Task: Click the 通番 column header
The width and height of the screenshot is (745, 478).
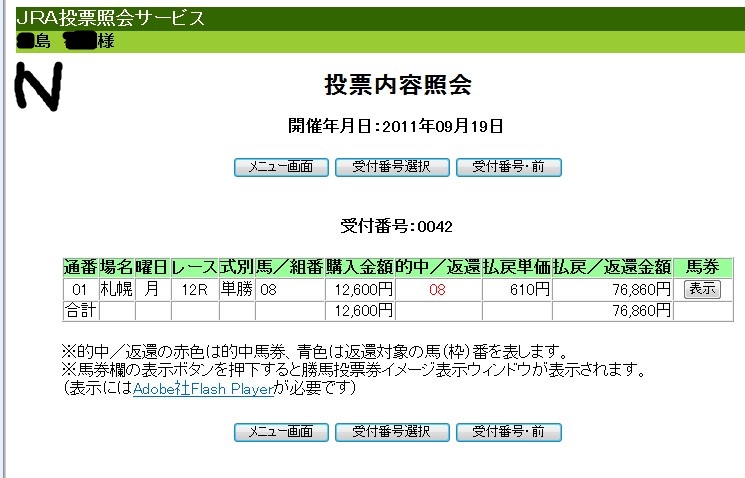Action: pyautogui.click(x=80, y=268)
